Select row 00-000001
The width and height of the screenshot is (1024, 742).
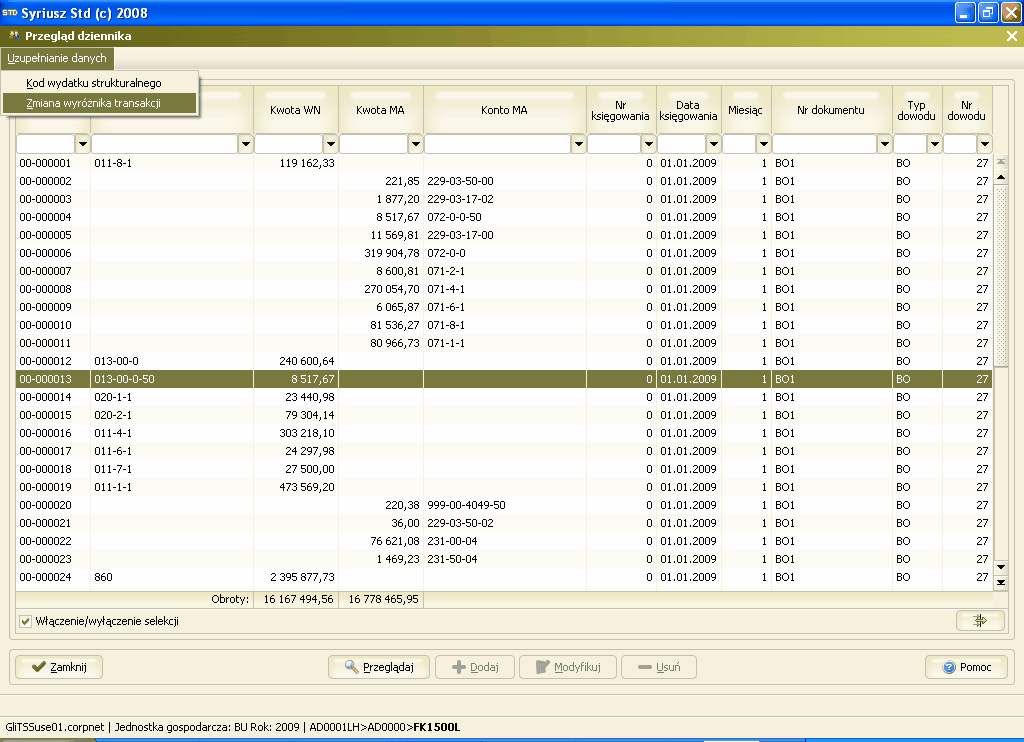tap(504, 163)
